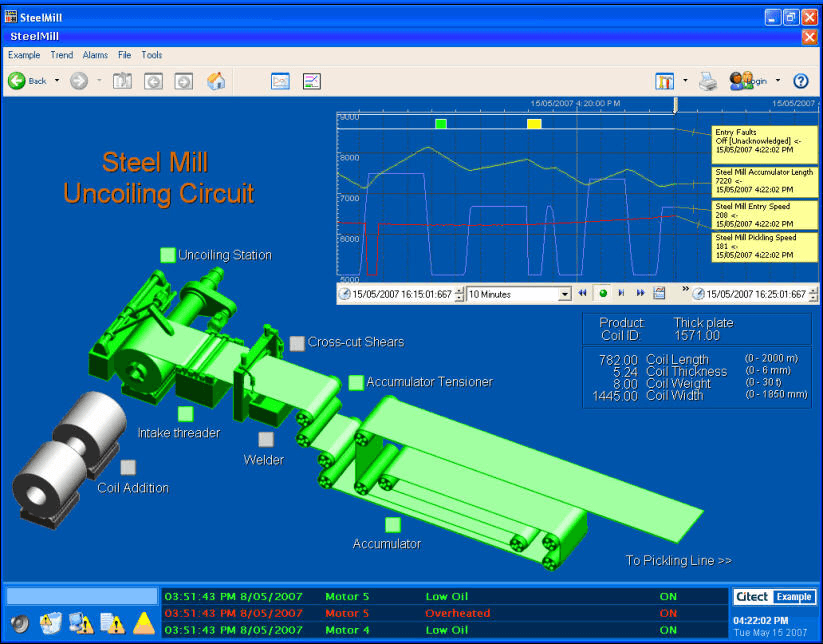Viewport: 823px width, 644px height.
Task: Toggle the Intake threader indicator box
Action: [185, 414]
